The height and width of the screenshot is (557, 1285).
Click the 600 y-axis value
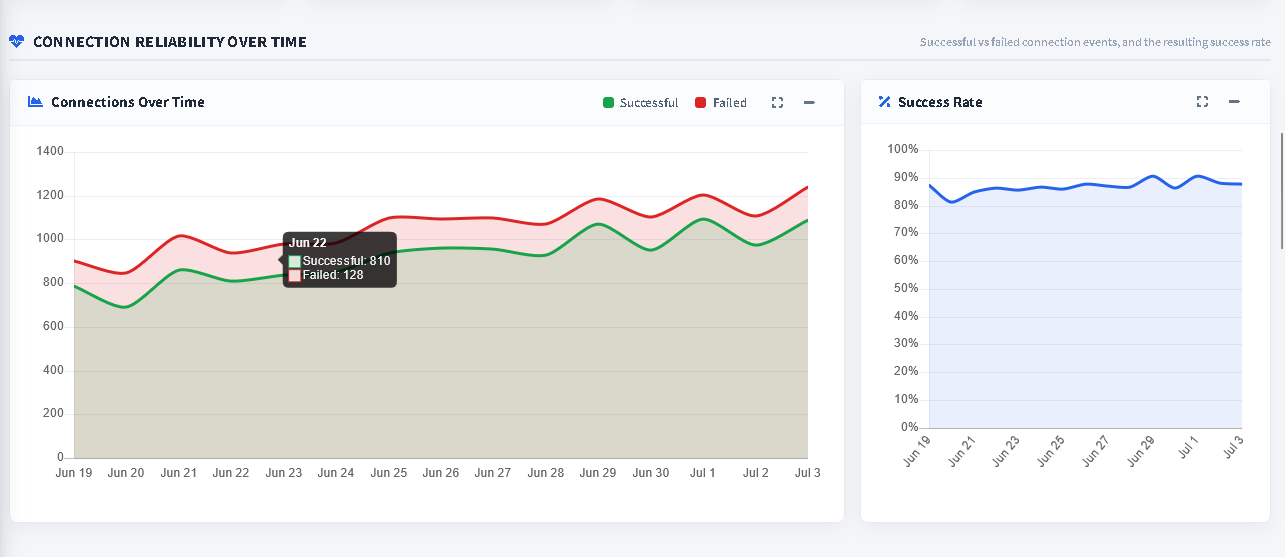click(x=52, y=326)
